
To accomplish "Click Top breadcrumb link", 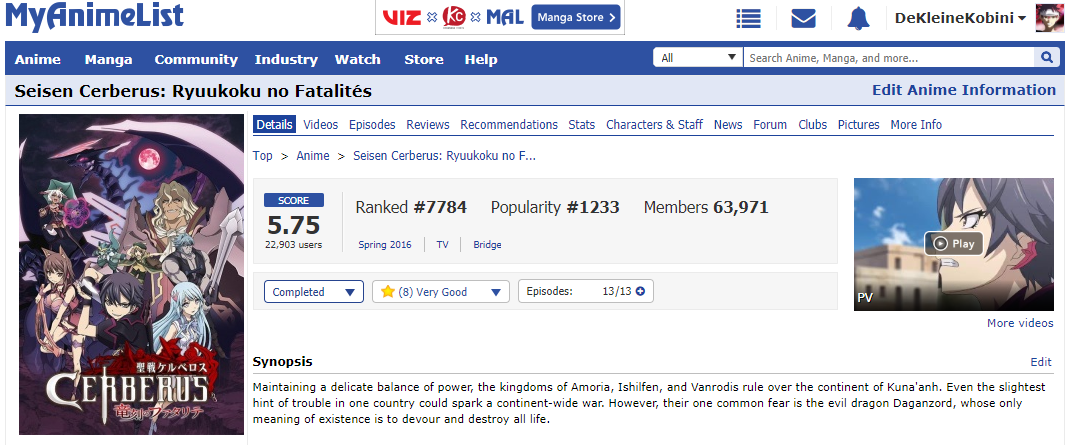I will click(262, 156).
